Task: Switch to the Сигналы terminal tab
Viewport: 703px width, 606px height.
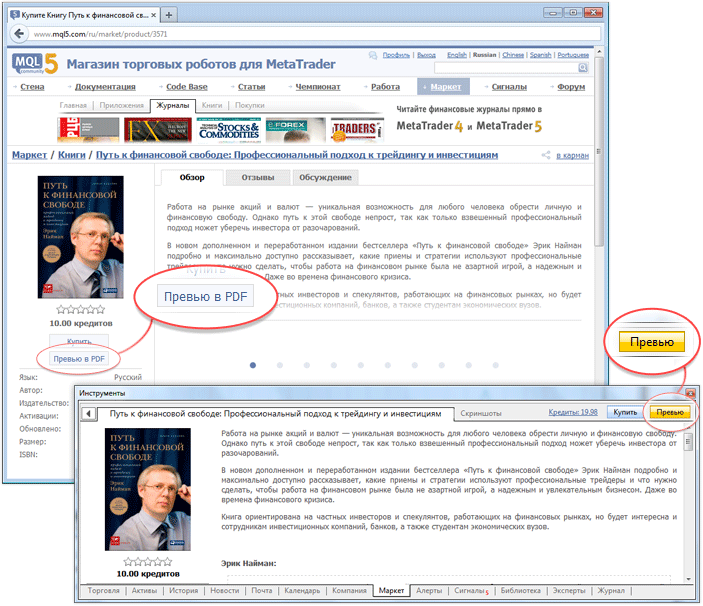Action: (x=469, y=591)
